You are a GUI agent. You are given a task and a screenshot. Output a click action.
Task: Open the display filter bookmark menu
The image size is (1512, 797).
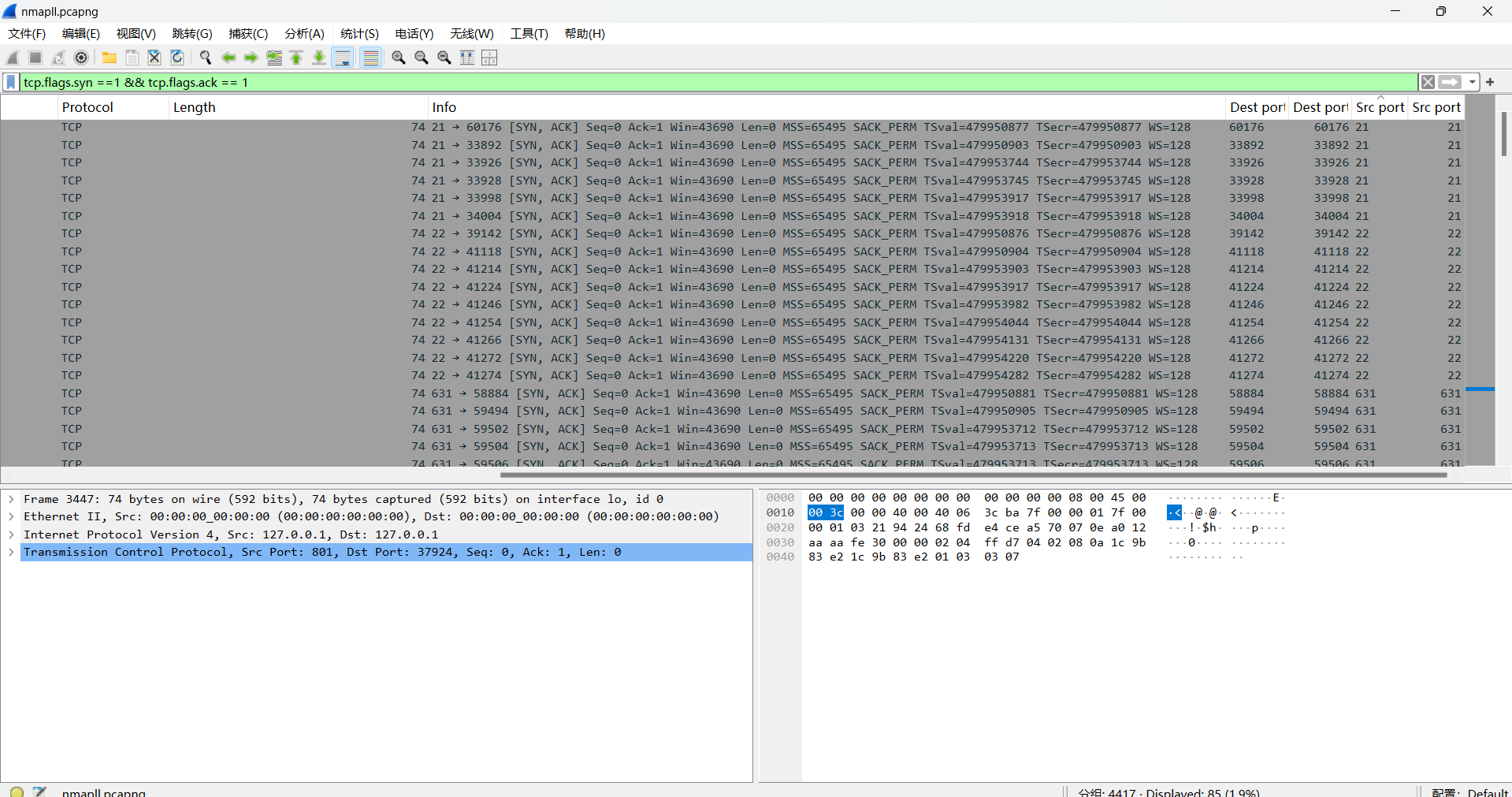(11, 82)
